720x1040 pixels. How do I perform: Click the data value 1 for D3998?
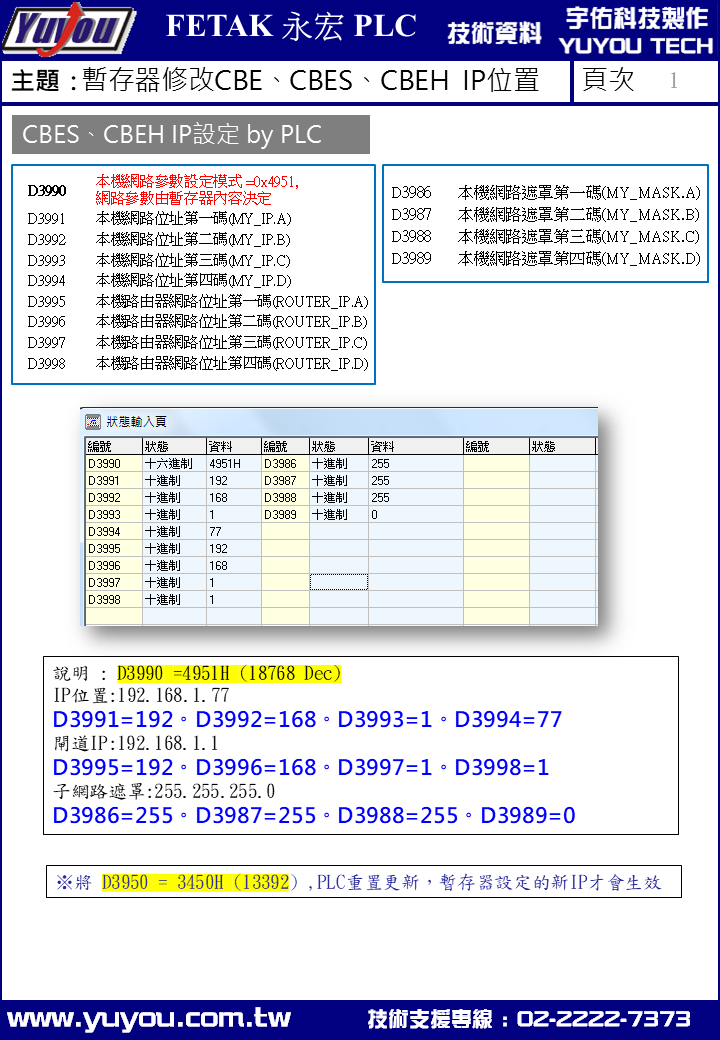pos(233,600)
